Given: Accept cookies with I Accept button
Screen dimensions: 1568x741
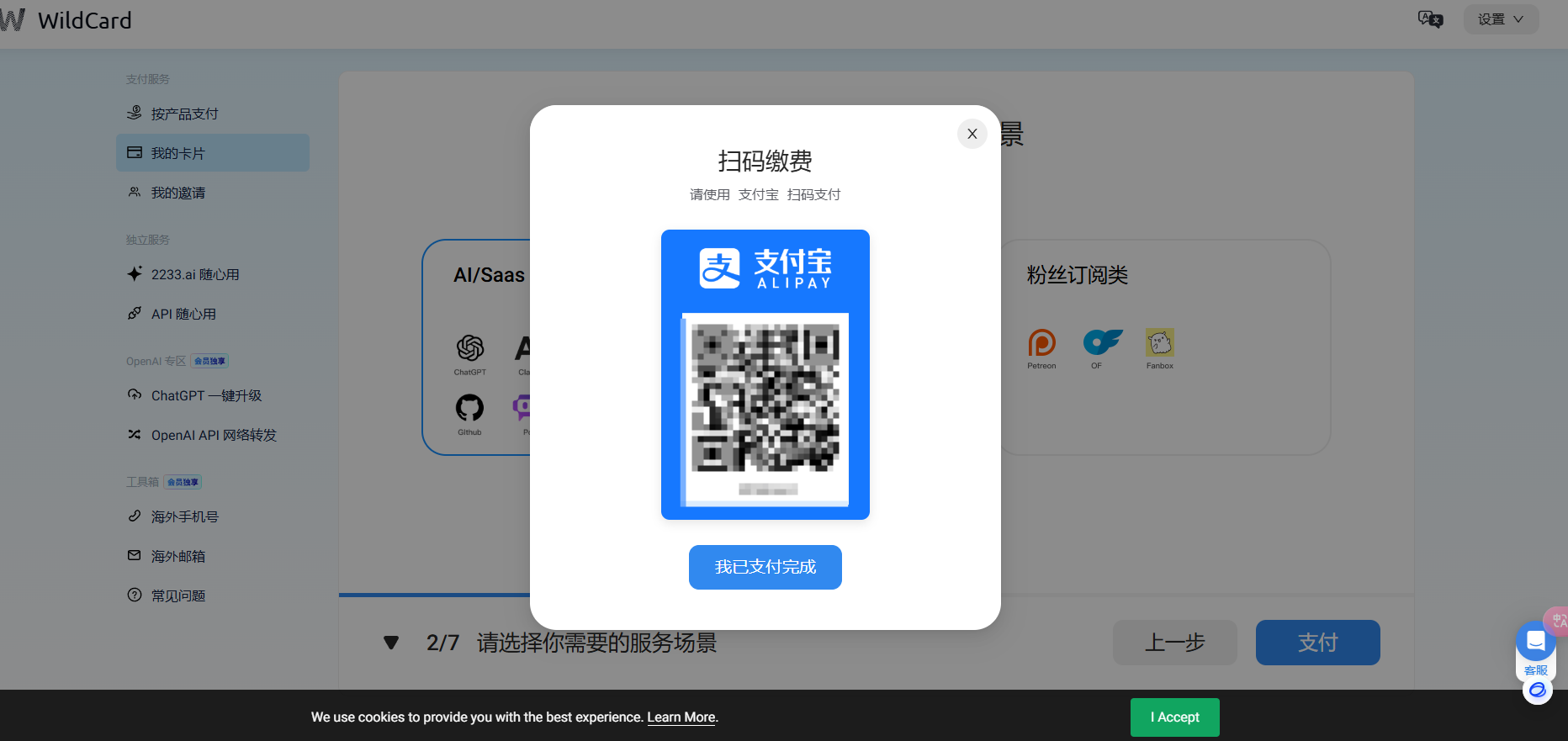Looking at the screenshot, I should [x=1175, y=717].
